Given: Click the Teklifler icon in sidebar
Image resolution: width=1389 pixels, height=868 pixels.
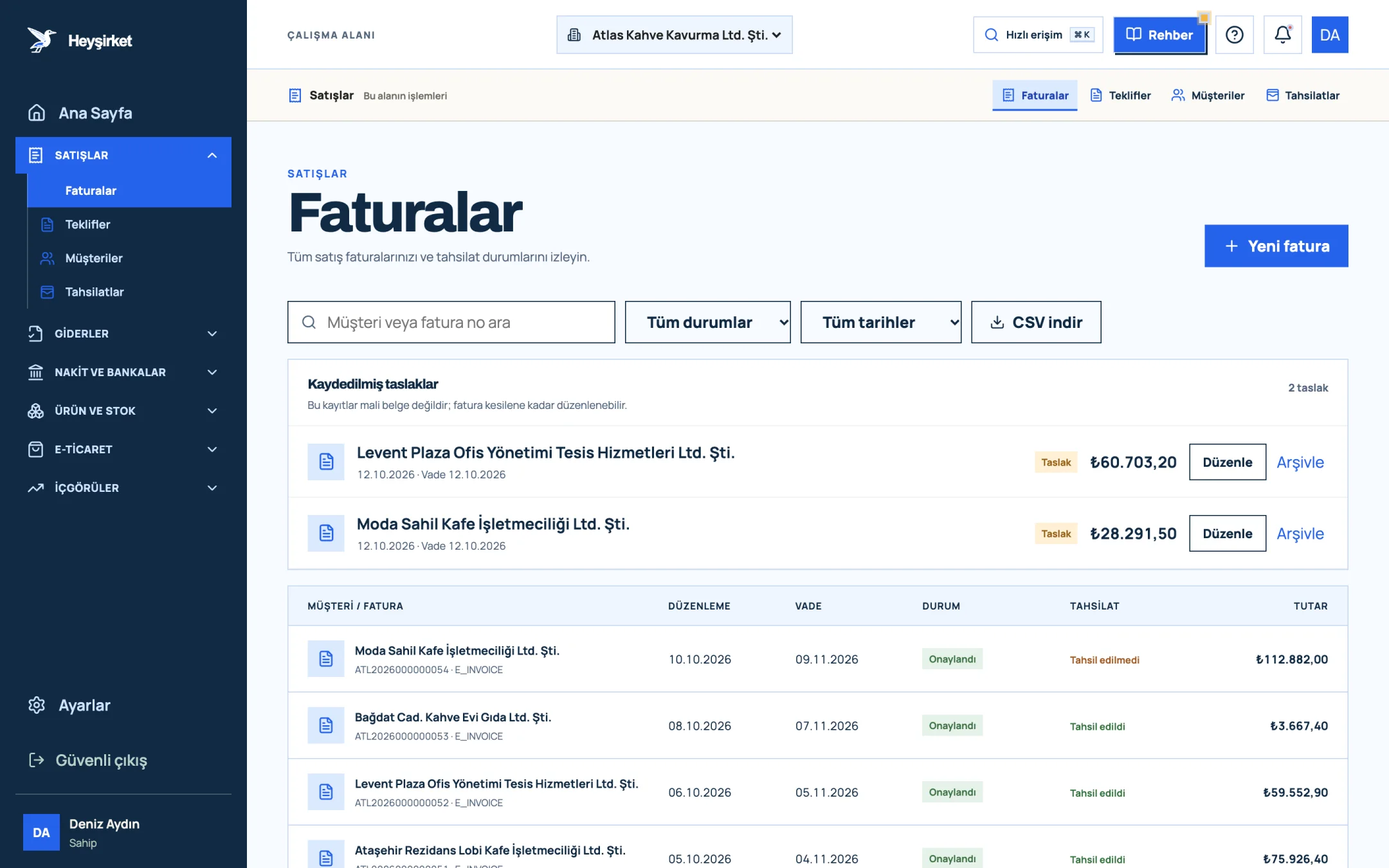Looking at the screenshot, I should pos(47,224).
